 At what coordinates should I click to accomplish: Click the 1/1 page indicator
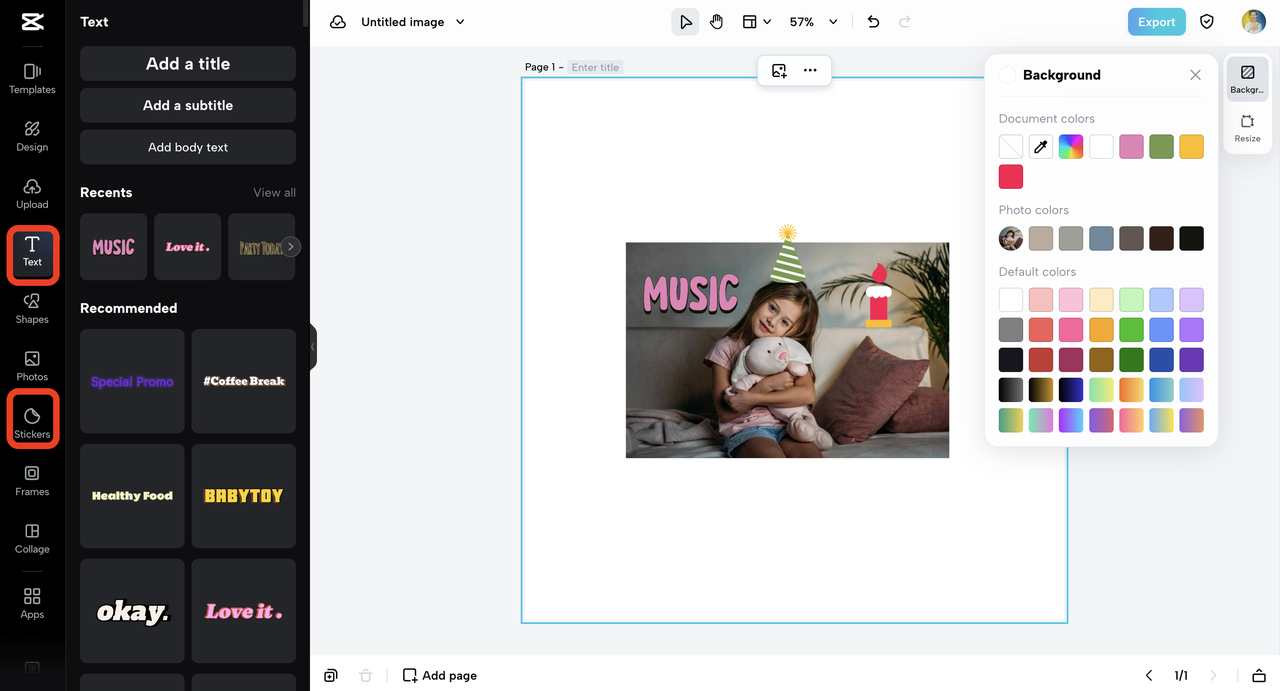coord(1181,676)
